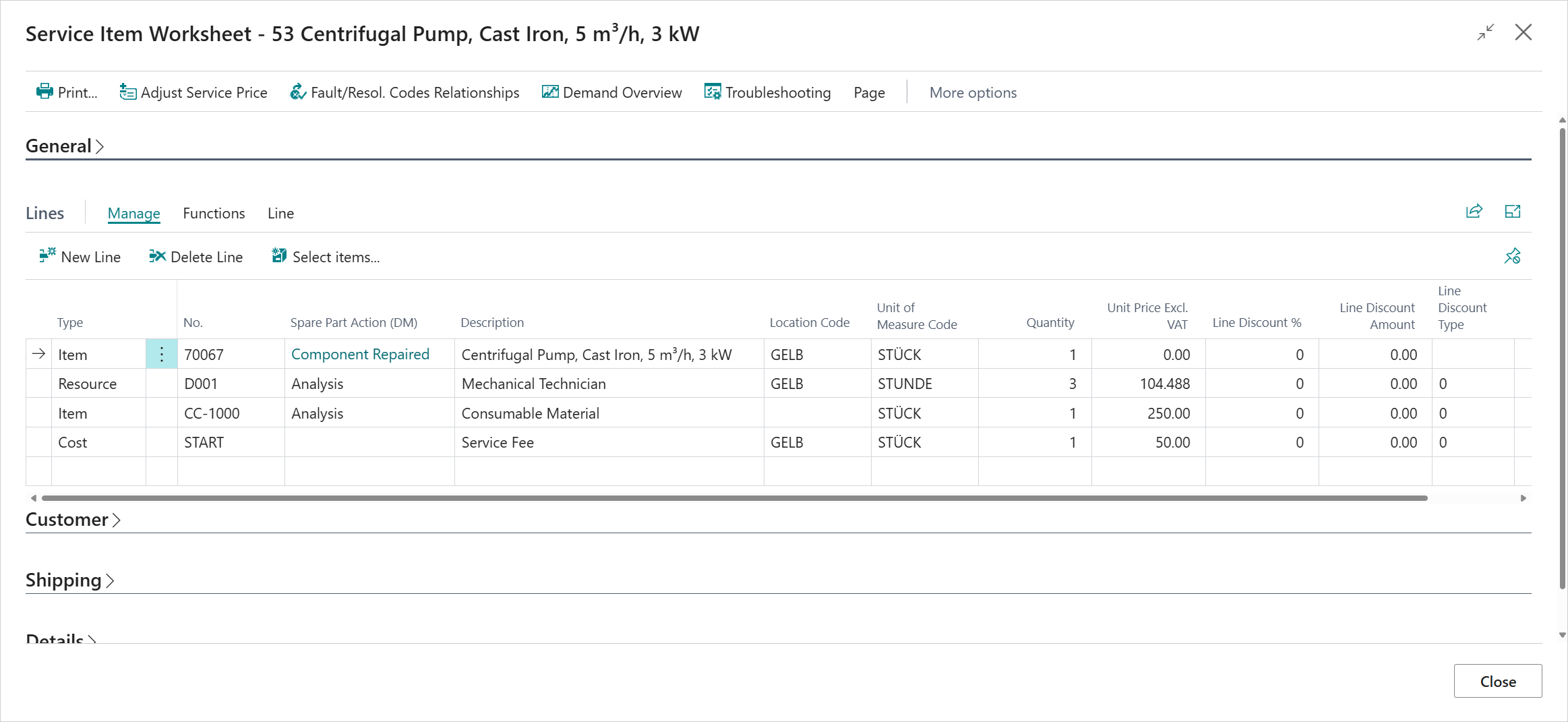Share the Lines section
Image resolution: width=1568 pixels, height=722 pixels.
[1474, 211]
